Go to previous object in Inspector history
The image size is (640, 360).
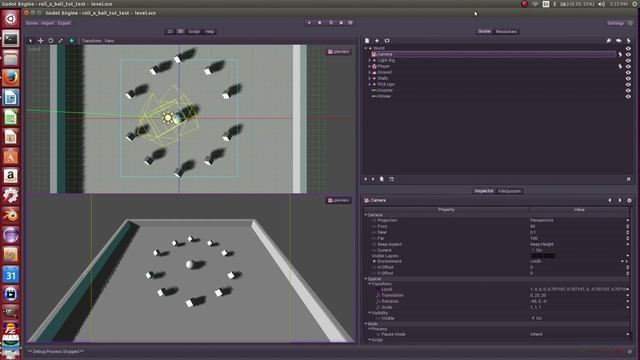[x=610, y=200]
